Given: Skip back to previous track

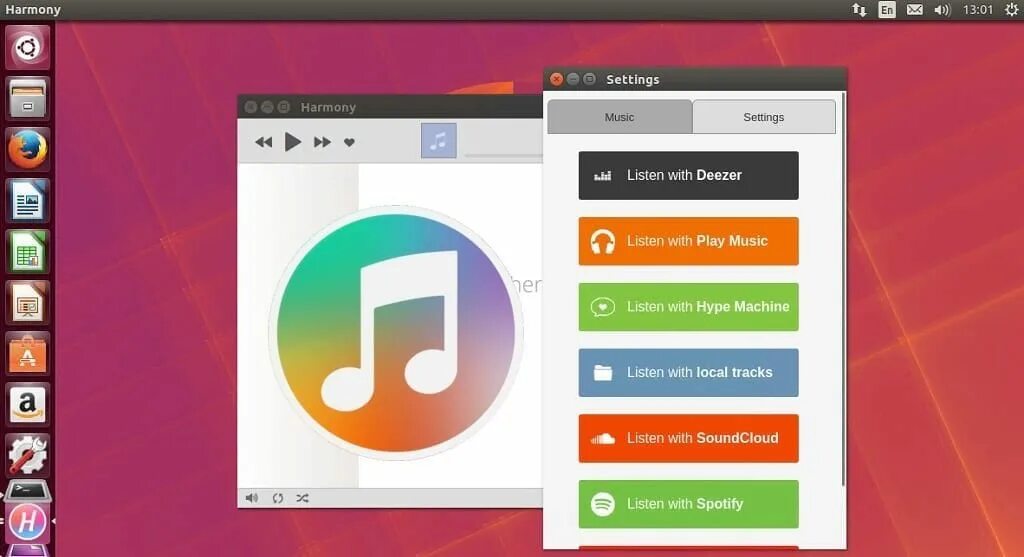Looking at the screenshot, I should point(264,142).
